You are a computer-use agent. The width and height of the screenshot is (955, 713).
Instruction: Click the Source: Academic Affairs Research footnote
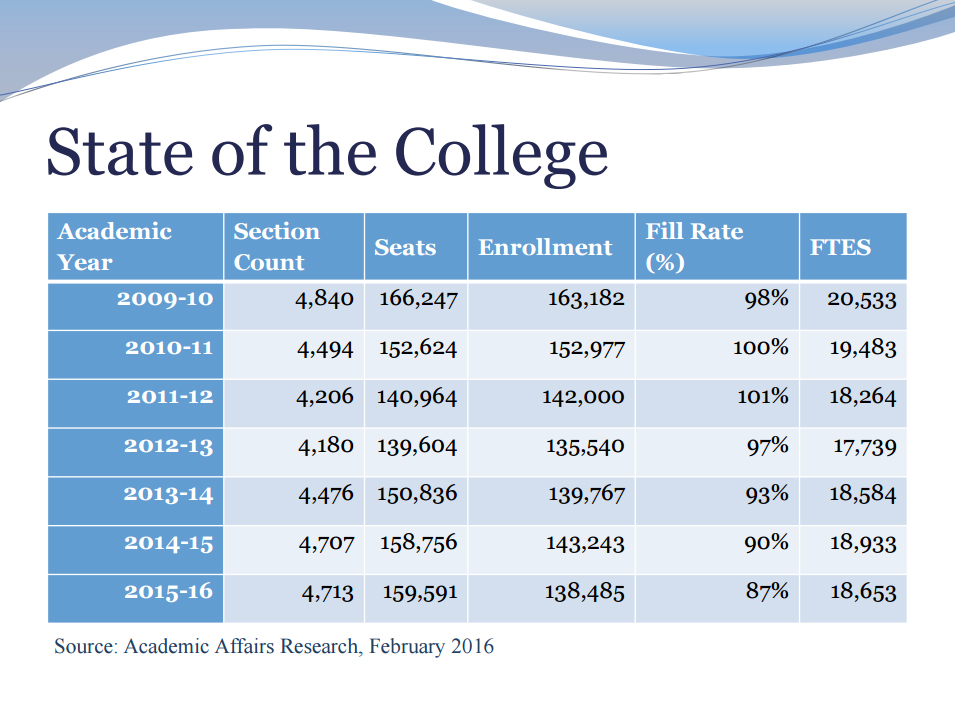tap(273, 647)
